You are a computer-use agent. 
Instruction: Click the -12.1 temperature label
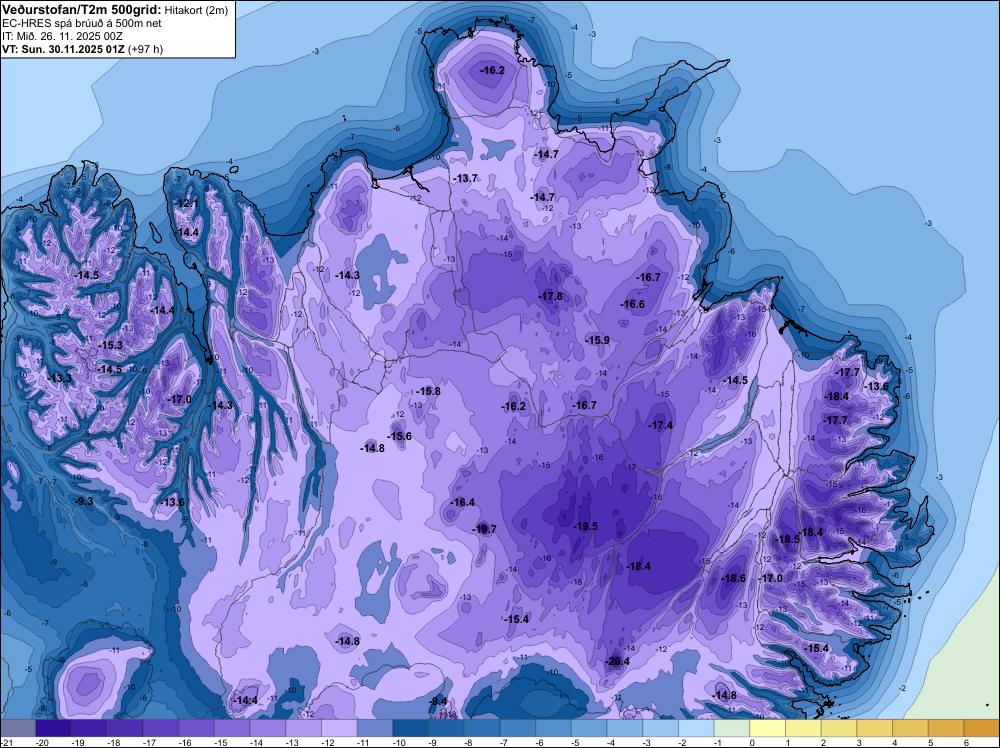pos(186,203)
